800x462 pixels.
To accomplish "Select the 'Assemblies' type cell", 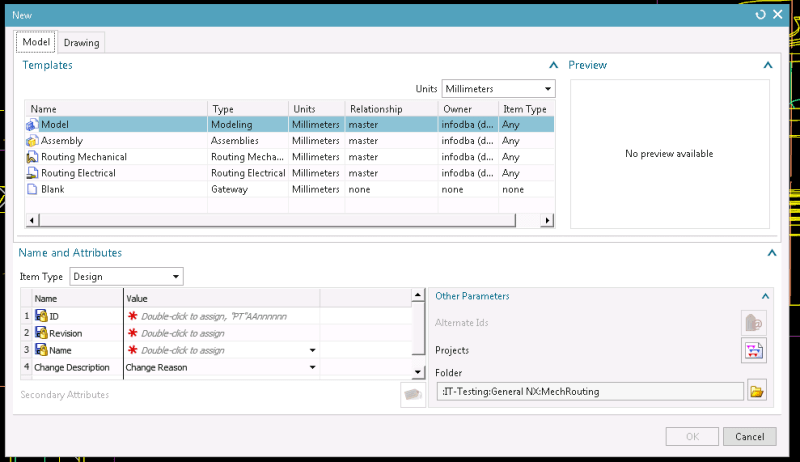I will (248, 141).
